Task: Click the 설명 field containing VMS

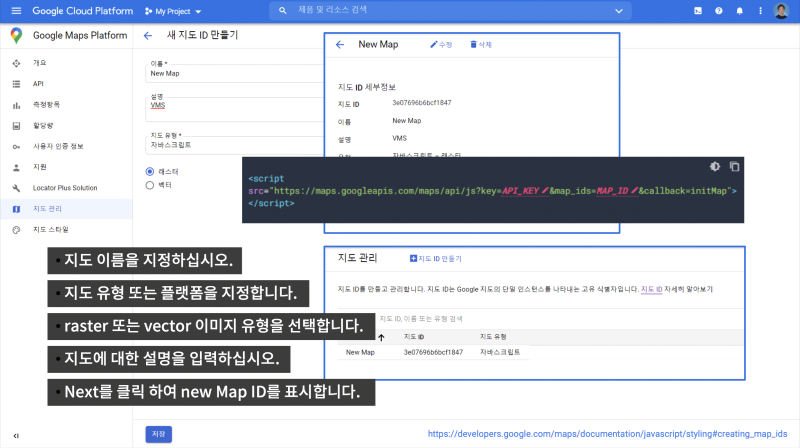Action: click(x=235, y=107)
